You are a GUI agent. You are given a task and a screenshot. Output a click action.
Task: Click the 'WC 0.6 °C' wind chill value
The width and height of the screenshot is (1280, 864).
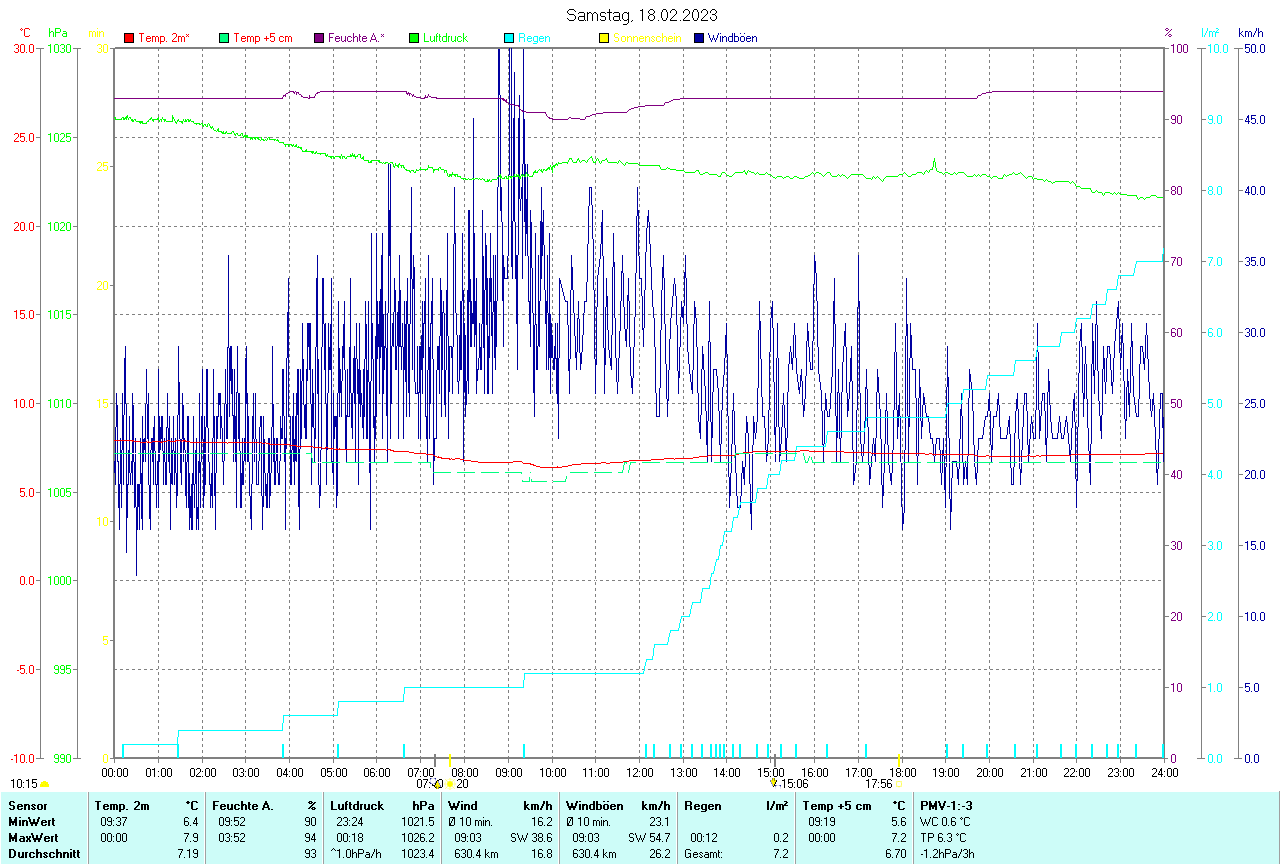(946, 821)
